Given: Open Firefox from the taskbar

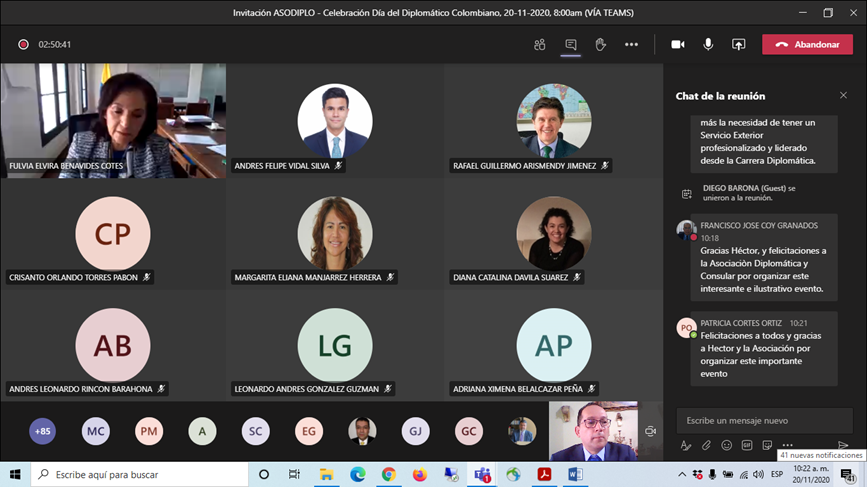Looking at the screenshot, I should pyautogui.click(x=420, y=475).
